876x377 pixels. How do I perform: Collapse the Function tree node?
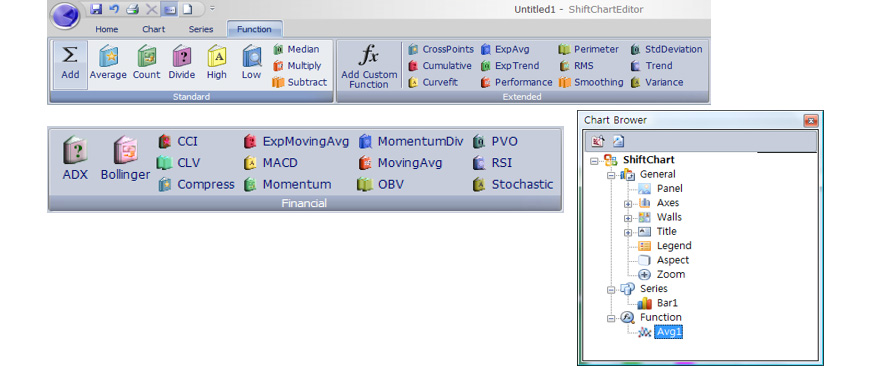[x=612, y=318]
